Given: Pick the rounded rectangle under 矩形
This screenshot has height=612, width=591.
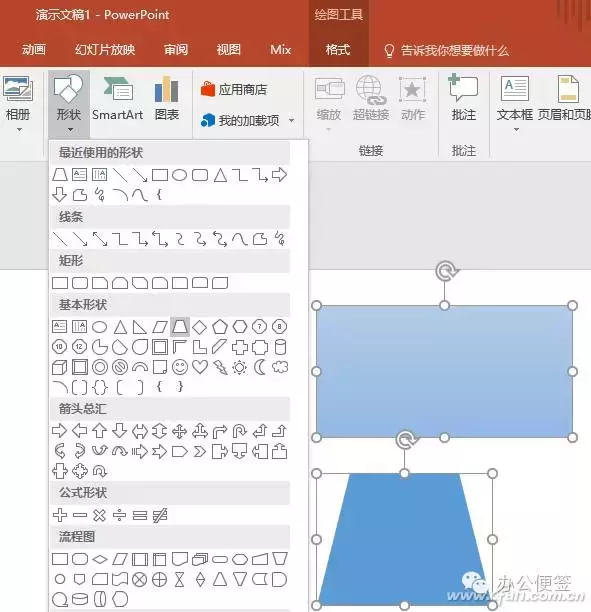Looking at the screenshot, I should [80, 283].
